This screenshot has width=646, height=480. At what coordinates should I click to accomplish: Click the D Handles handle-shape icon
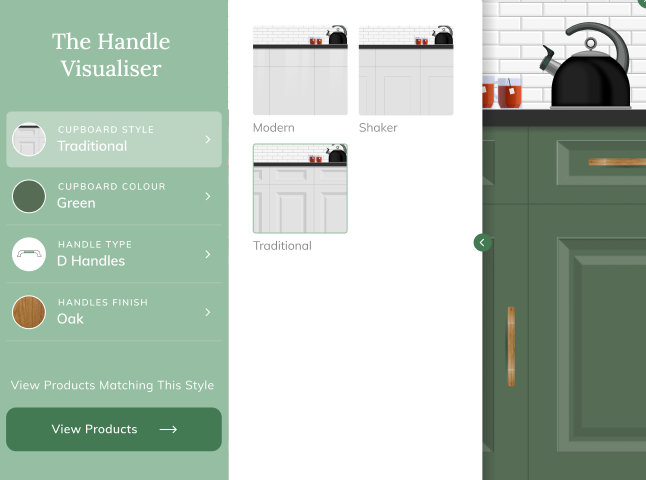pyautogui.click(x=29, y=254)
